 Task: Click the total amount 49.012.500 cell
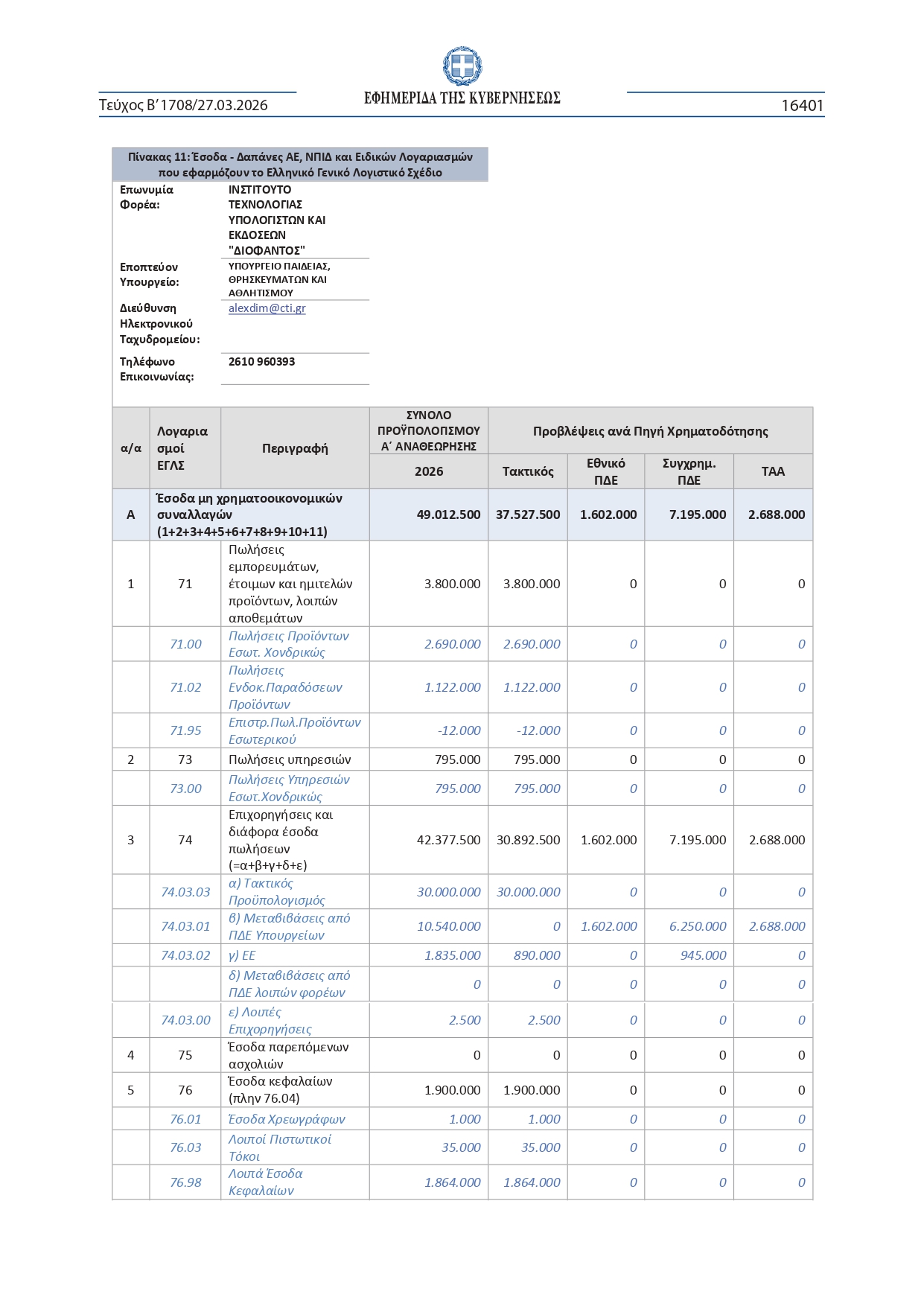[448, 515]
